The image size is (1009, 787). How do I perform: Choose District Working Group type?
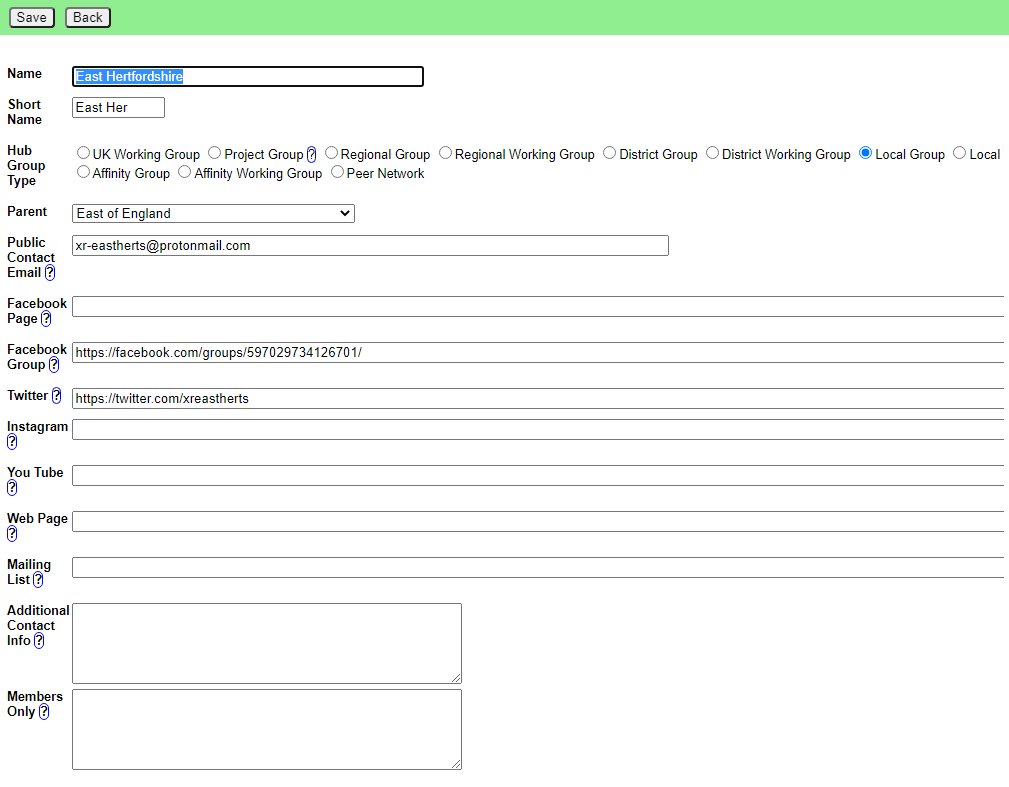712,153
